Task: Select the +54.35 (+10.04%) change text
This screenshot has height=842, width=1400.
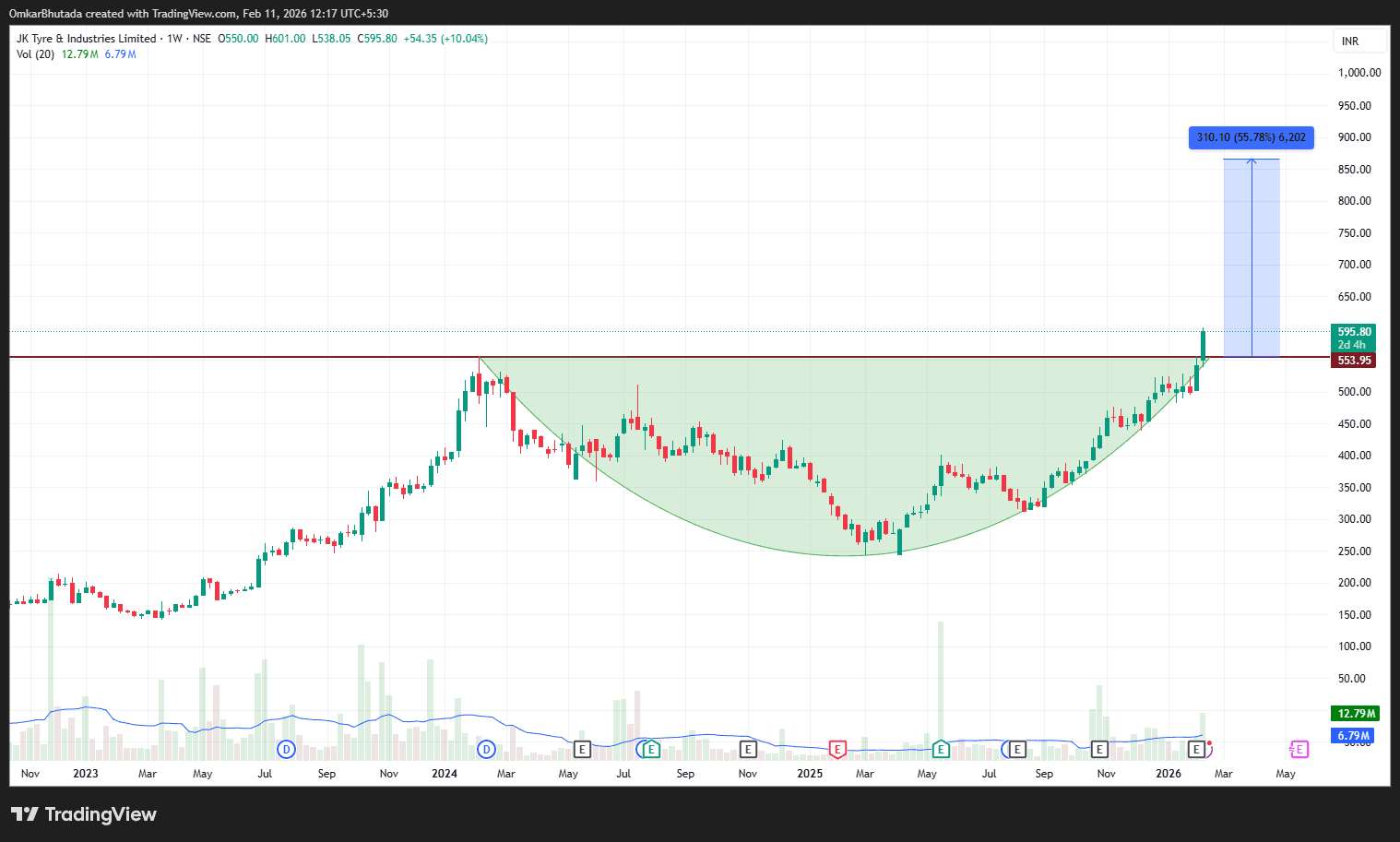Action: (x=445, y=39)
